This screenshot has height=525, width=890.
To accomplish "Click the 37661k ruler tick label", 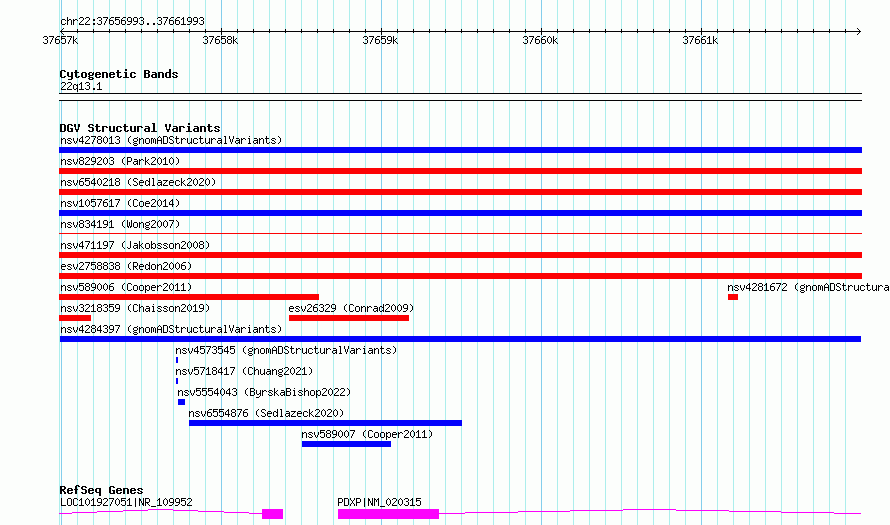I will click(700, 40).
